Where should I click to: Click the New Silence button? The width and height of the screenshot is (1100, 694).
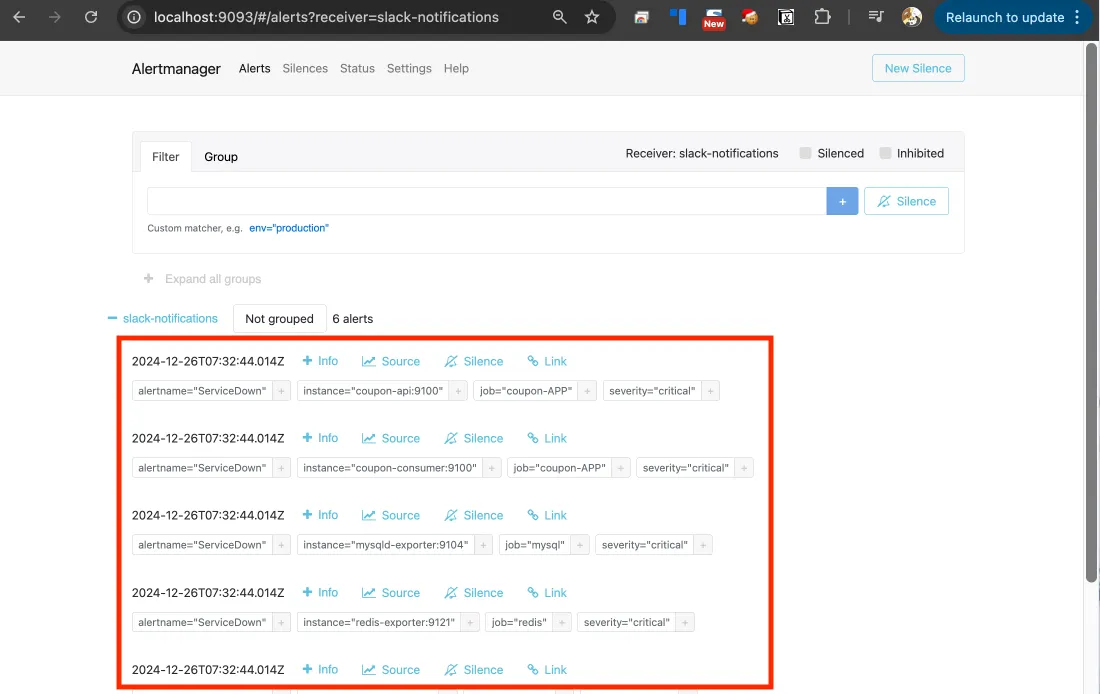(x=918, y=68)
